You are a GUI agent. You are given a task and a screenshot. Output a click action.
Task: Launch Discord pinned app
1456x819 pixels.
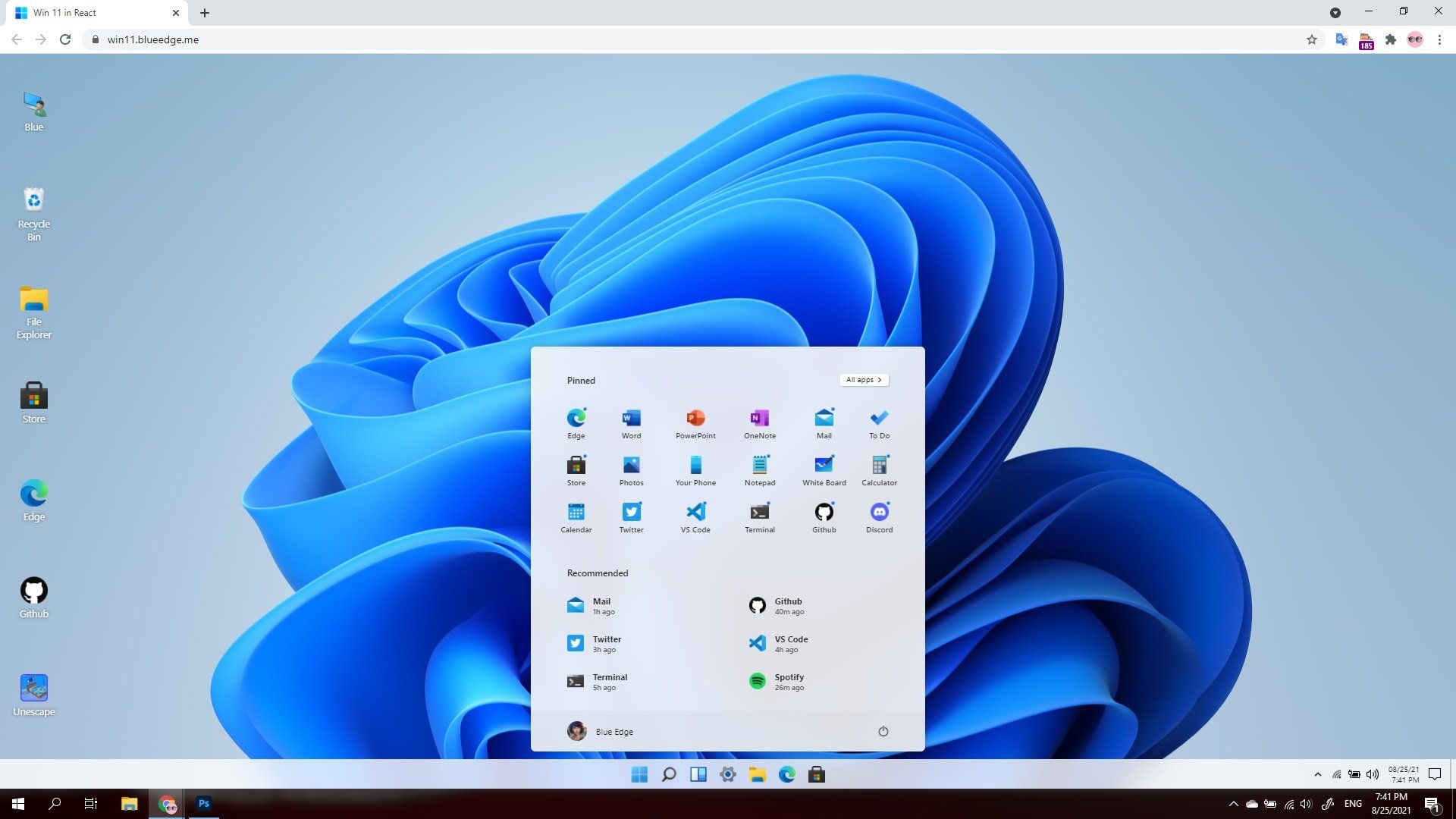(x=880, y=518)
